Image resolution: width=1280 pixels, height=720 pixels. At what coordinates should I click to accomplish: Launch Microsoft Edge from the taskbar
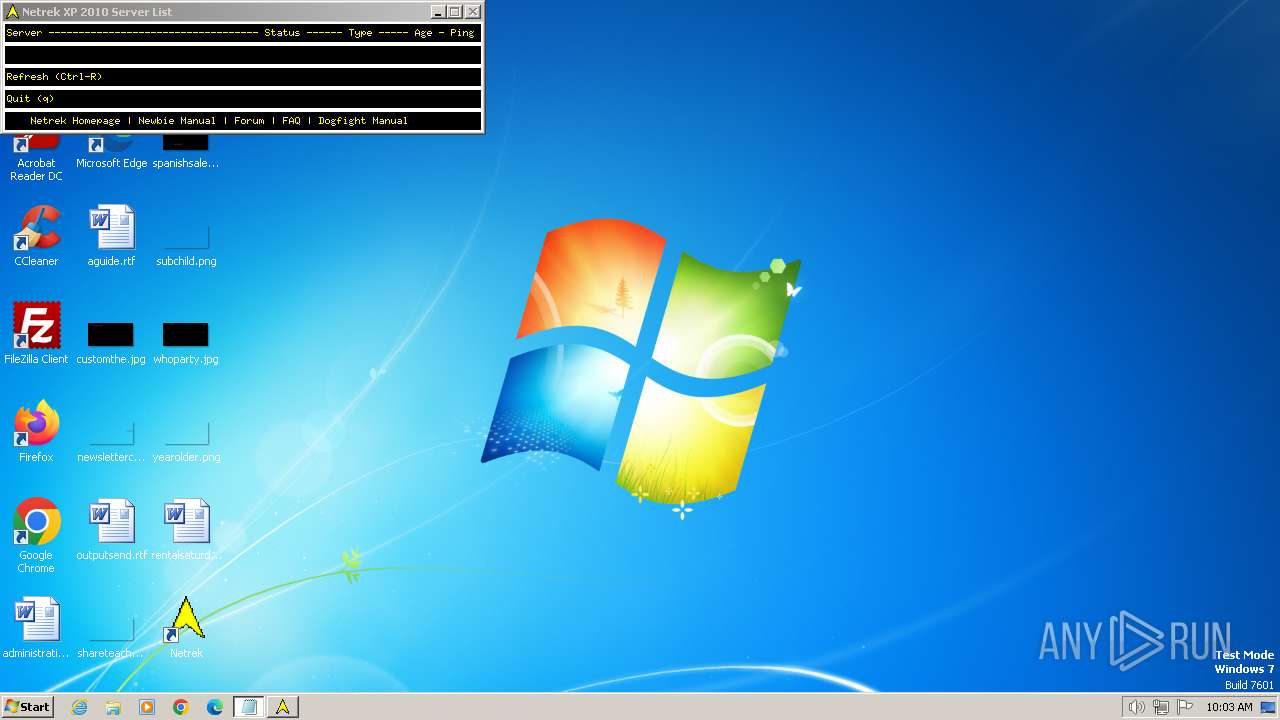pos(215,707)
